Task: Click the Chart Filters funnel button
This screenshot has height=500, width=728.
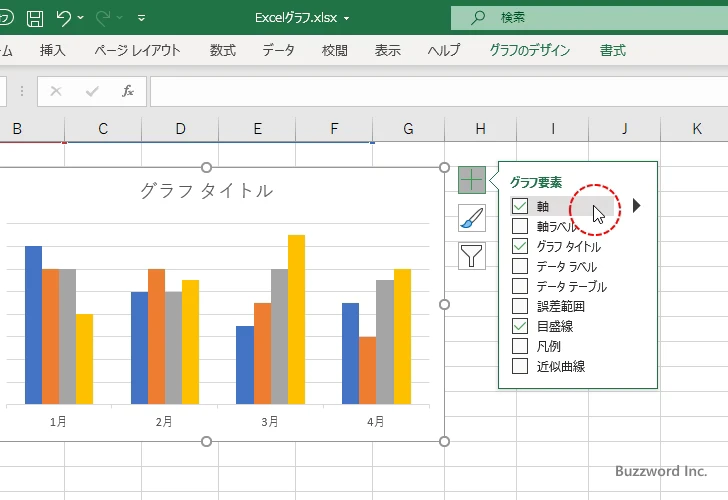Action: (x=472, y=256)
